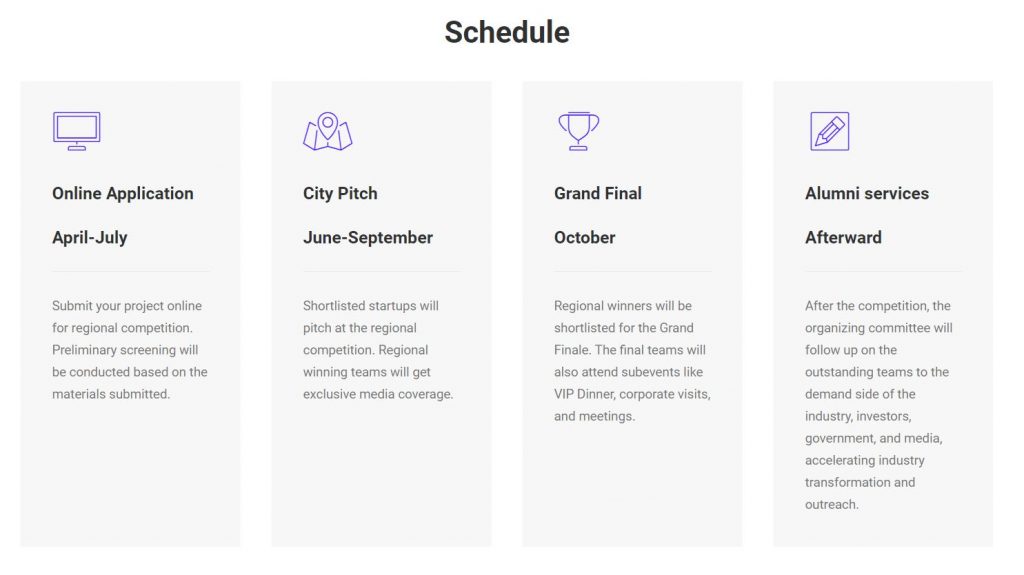Click the 'Submit your project online' description
Screen dimensions: 1024x575
pyautogui.click(x=130, y=350)
